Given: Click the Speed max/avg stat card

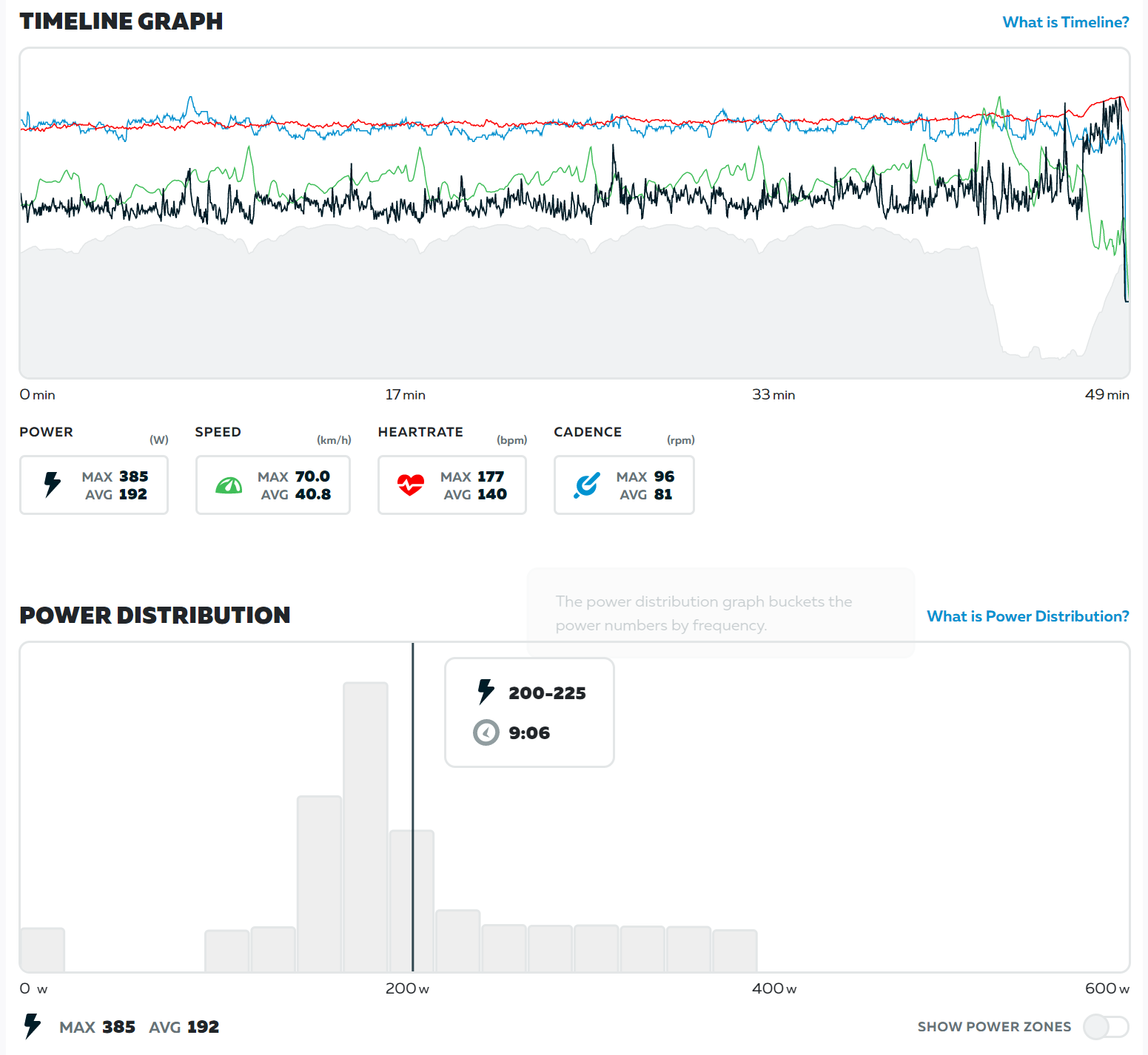Looking at the screenshot, I should [272, 485].
